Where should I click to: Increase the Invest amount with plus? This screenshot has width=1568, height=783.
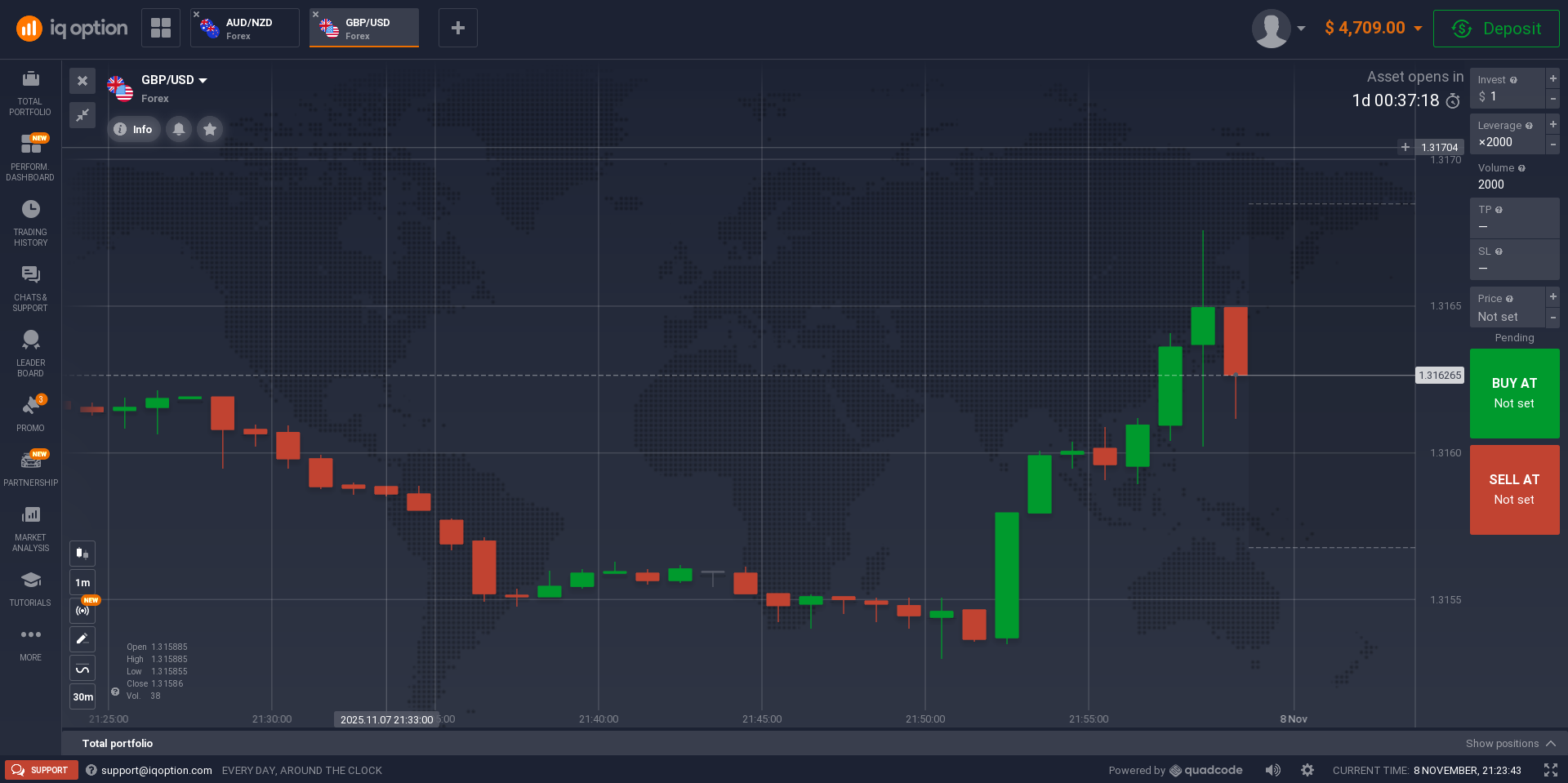point(1552,78)
